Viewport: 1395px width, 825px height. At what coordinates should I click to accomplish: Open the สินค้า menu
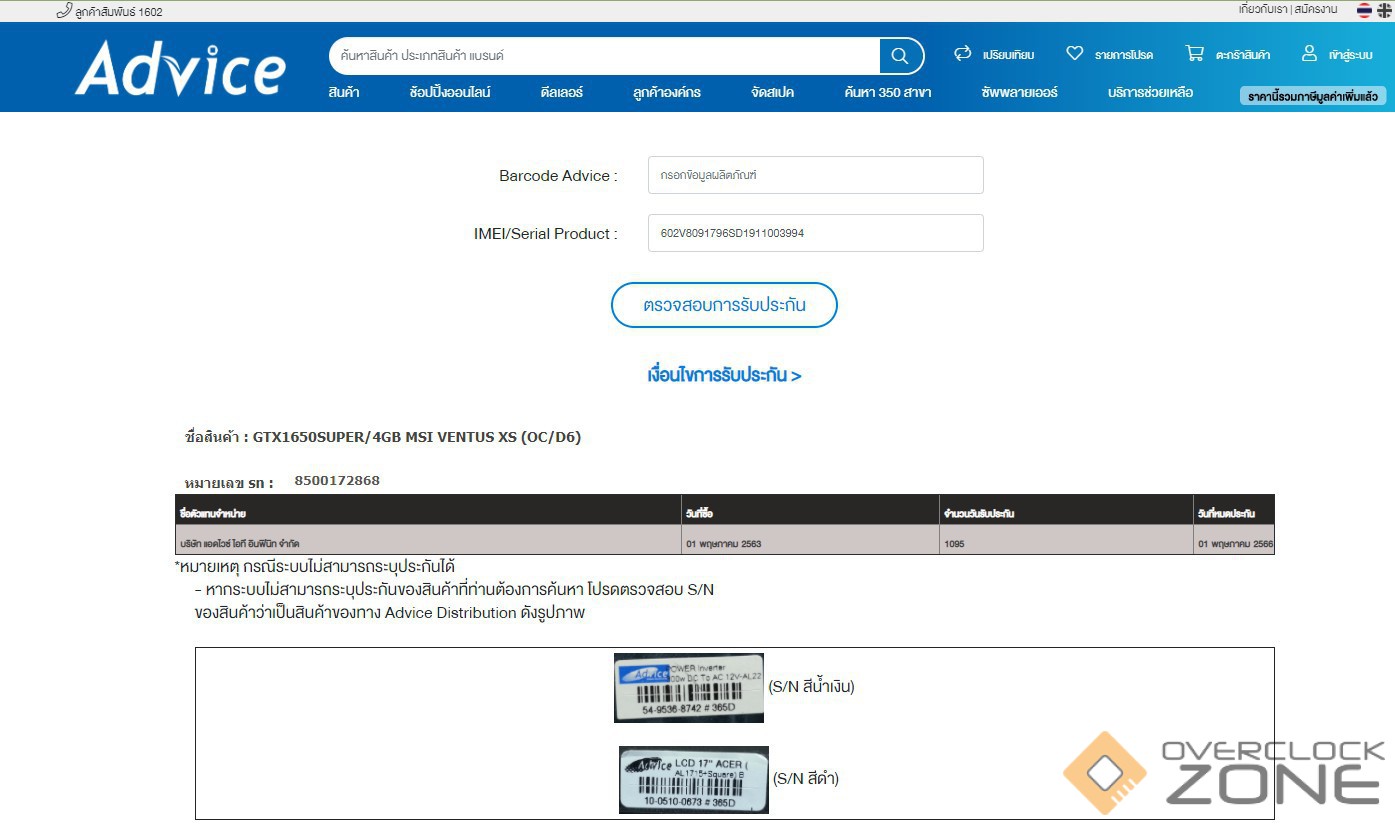click(343, 93)
